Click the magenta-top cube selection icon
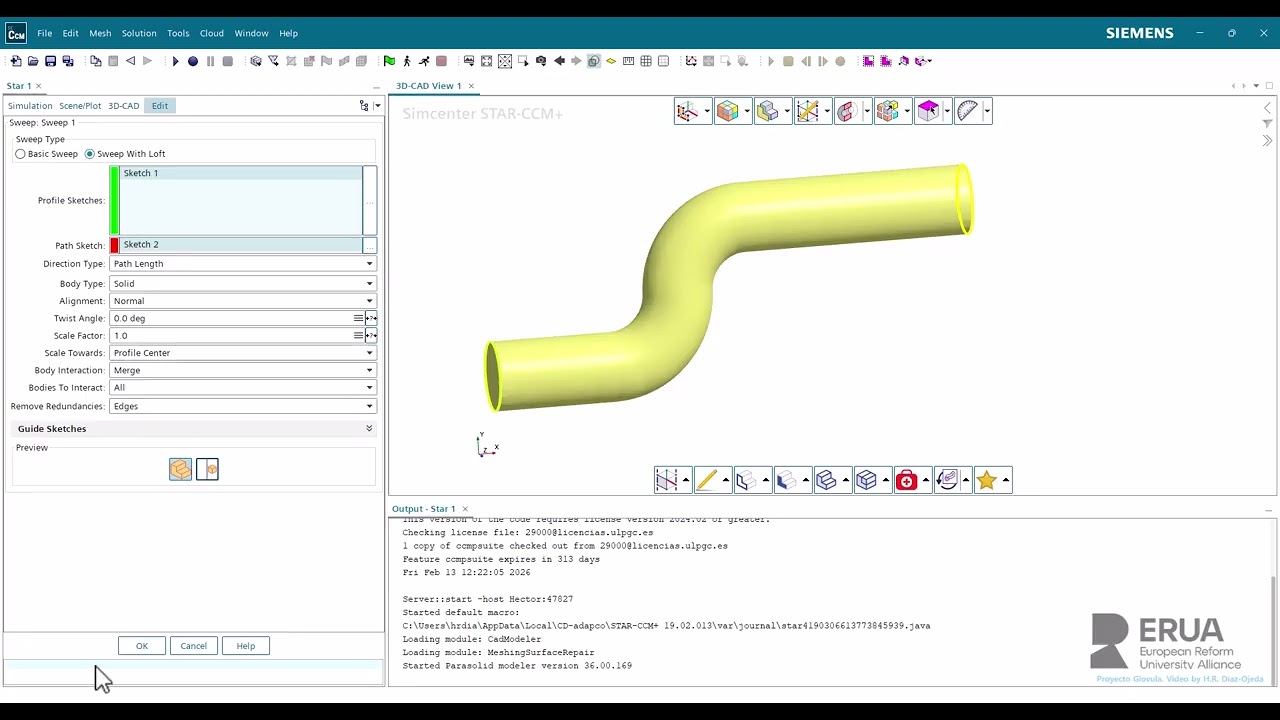This screenshot has height=720, width=1280. coord(927,111)
